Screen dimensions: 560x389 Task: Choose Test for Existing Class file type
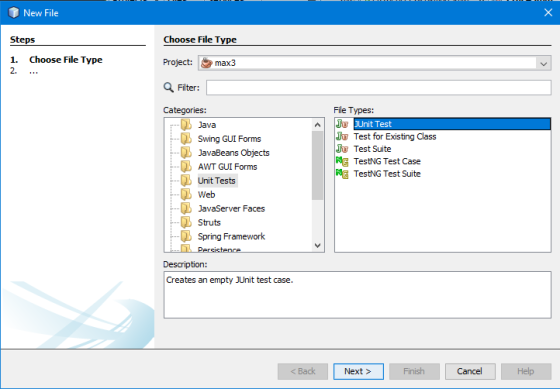tap(395, 136)
